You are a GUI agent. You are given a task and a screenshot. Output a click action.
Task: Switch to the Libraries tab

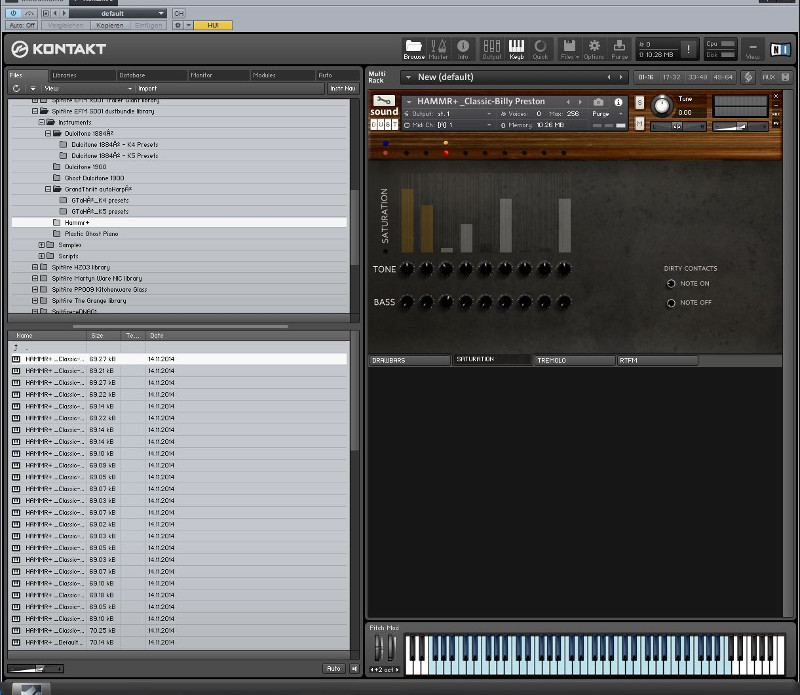[83, 75]
